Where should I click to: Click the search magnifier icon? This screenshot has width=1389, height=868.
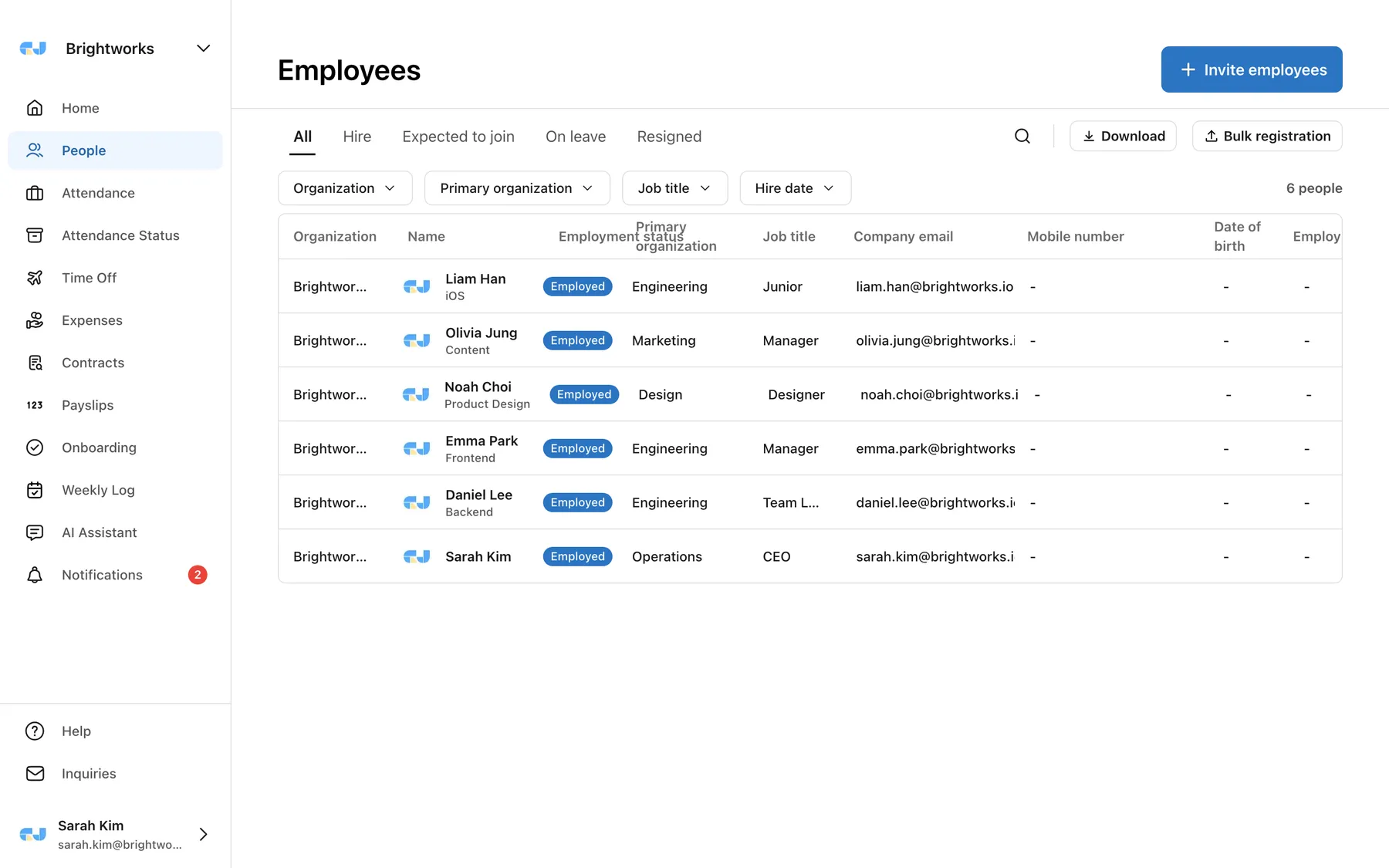point(1022,136)
